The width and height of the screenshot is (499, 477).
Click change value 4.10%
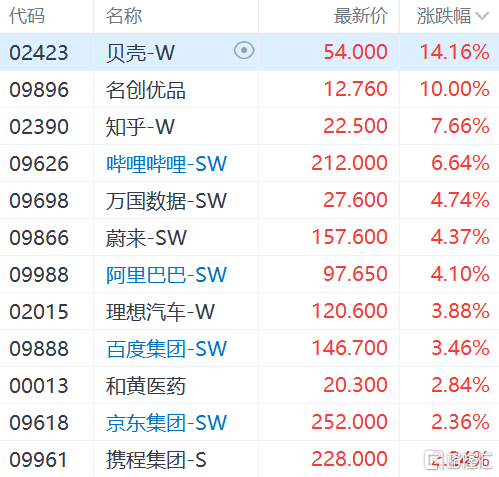click(460, 274)
